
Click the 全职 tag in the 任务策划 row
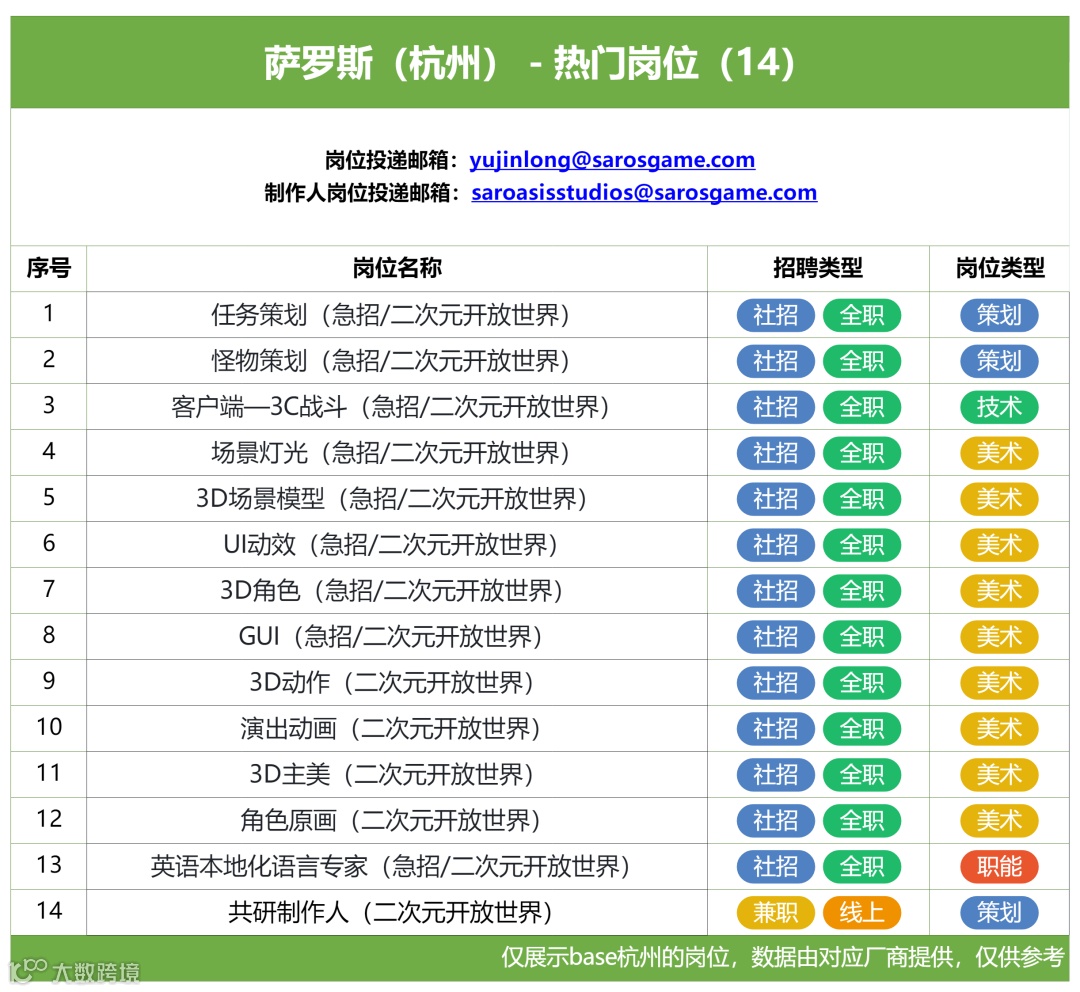(862, 316)
